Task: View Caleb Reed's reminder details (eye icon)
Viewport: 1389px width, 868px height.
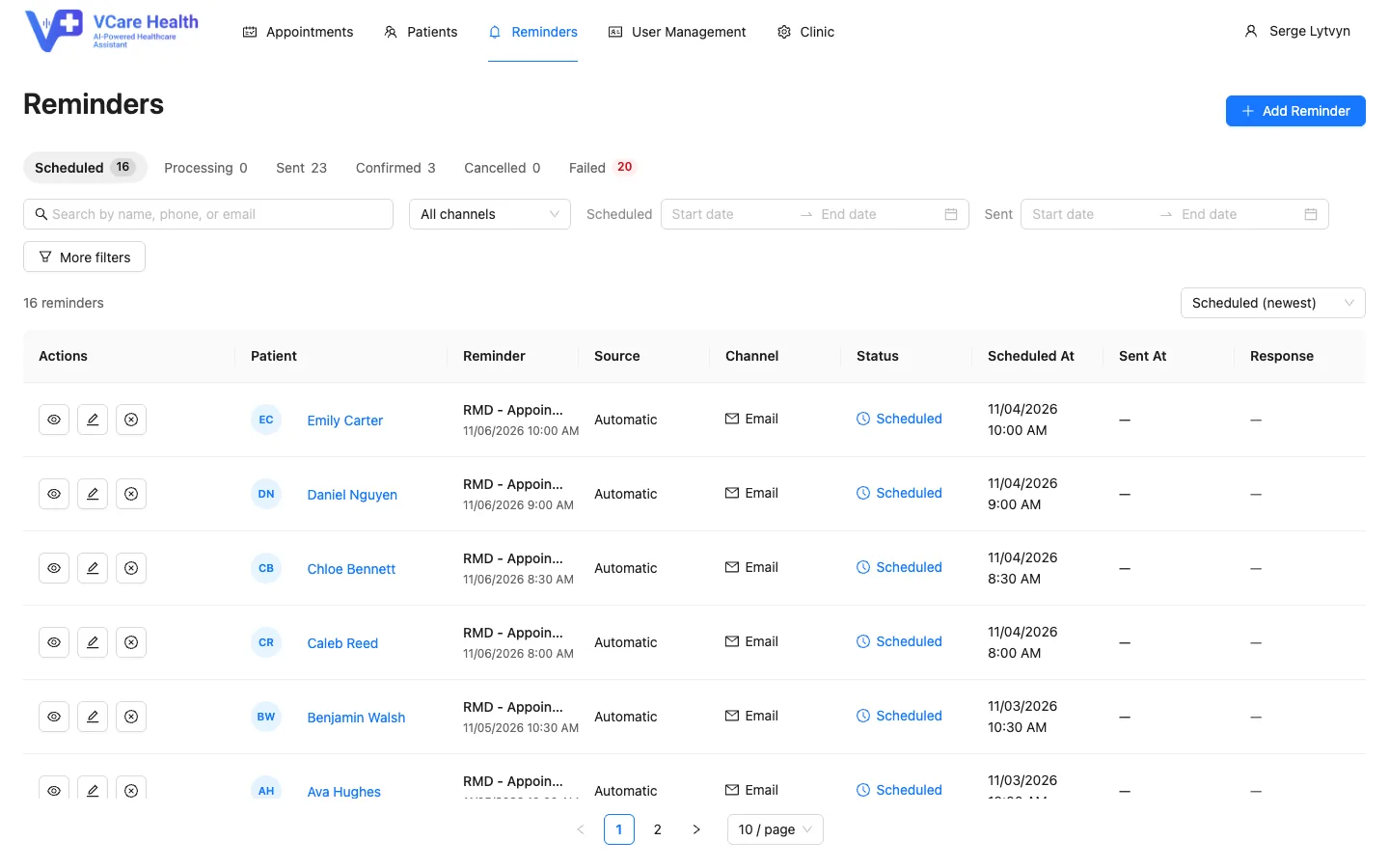Action: coord(54,642)
